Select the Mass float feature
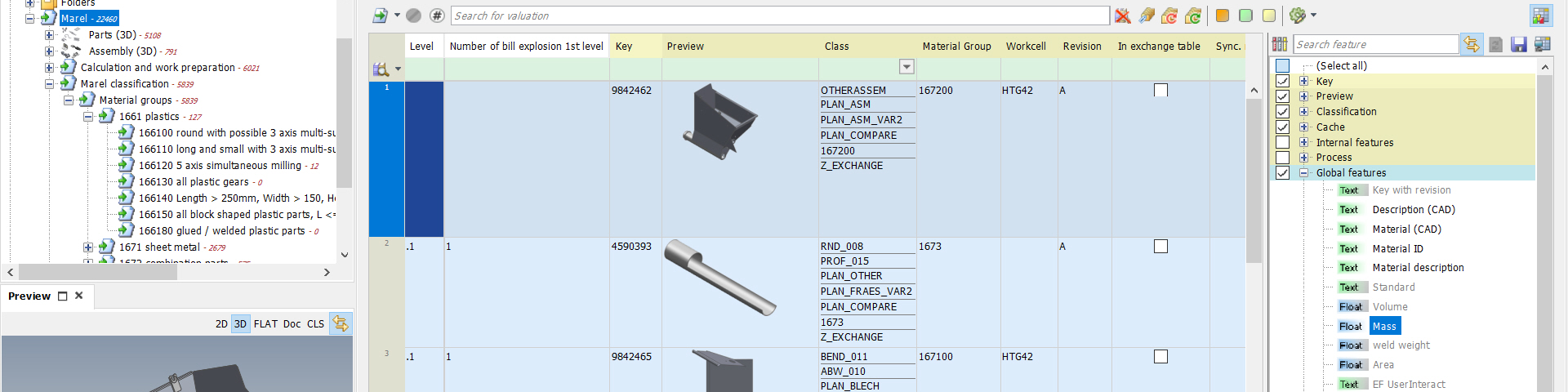The image size is (1568, 392). point(1384,327)
